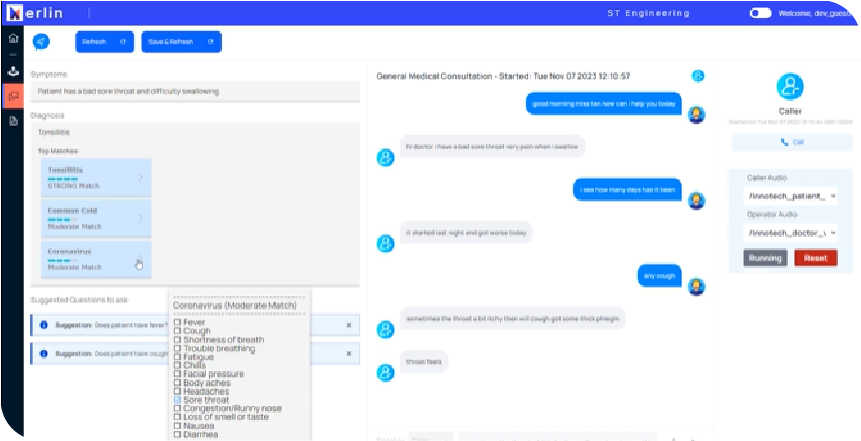
Task: Click the joystick-shaped icon in the left sidebar
Action: (x=13, y=70)
